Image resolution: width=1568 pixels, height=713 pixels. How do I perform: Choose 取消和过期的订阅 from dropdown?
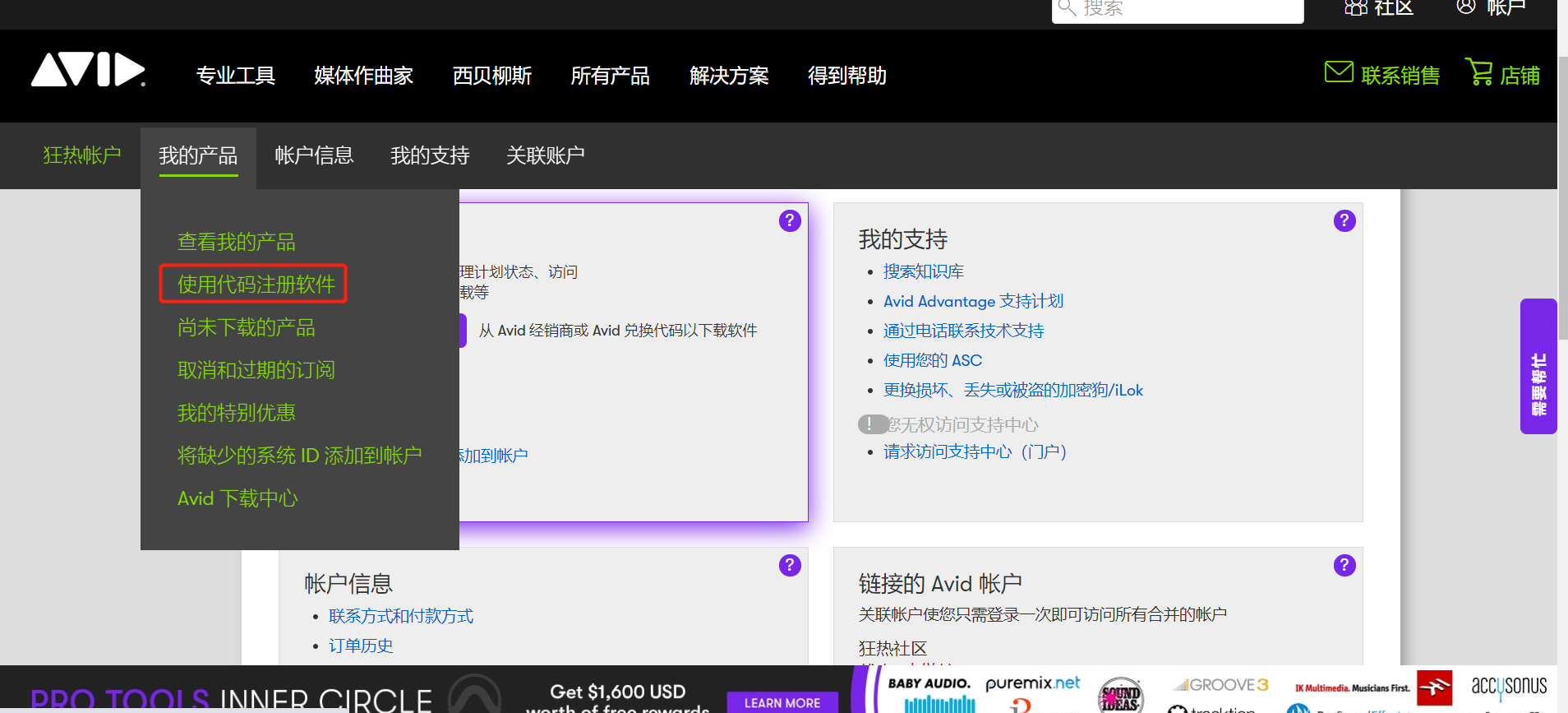pyautogui.click(x=256, y=370)
